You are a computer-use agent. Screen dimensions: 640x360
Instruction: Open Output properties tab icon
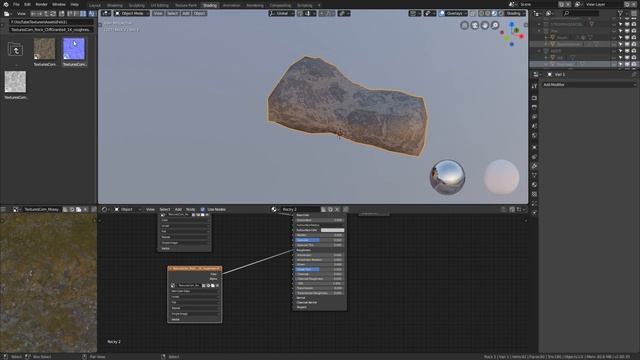pos(534,107)
